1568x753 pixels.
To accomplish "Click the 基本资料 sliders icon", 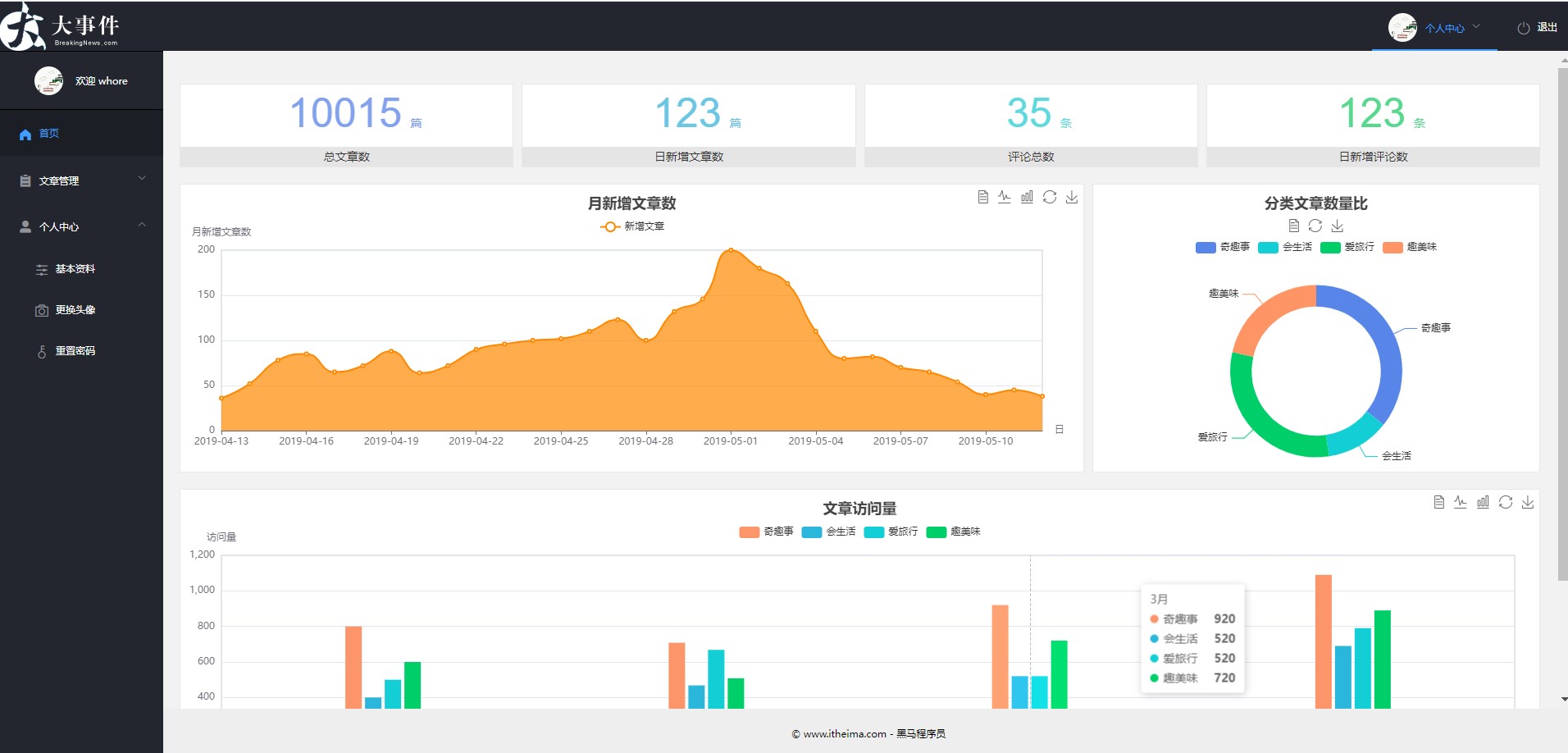I will [x=42, y=269].
